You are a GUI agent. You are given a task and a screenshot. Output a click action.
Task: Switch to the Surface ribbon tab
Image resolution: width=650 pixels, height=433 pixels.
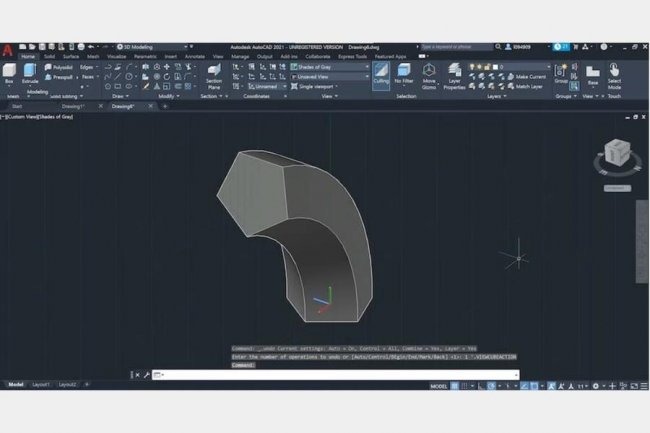coord(71,56)
